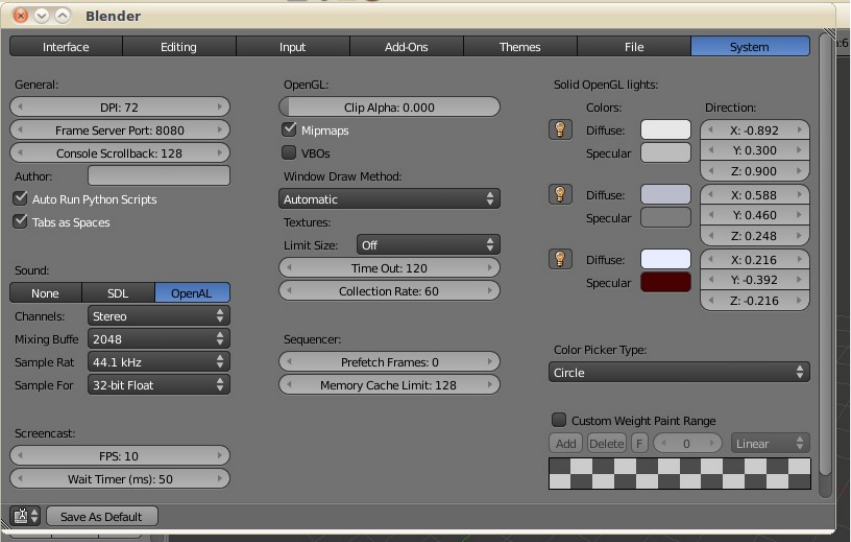Click first light Diffuse color swatch
The width and height of the screenshot is (851, 542).
click(665, 130)
